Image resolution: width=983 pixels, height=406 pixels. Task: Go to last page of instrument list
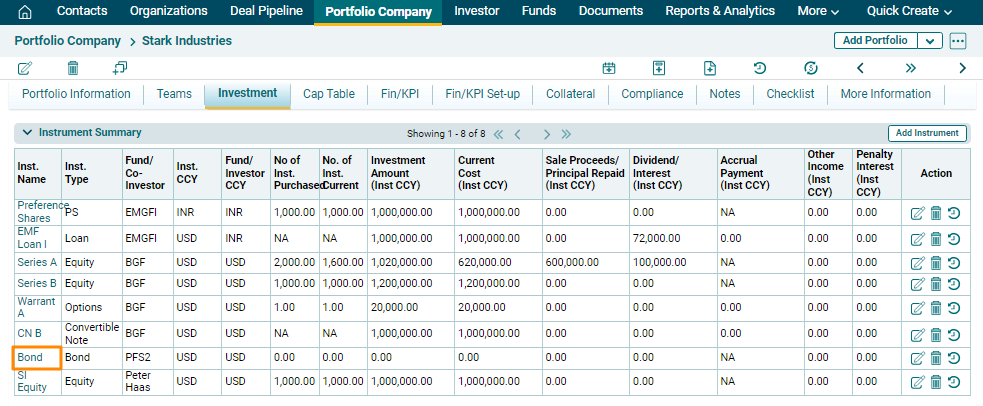point(566,134)
